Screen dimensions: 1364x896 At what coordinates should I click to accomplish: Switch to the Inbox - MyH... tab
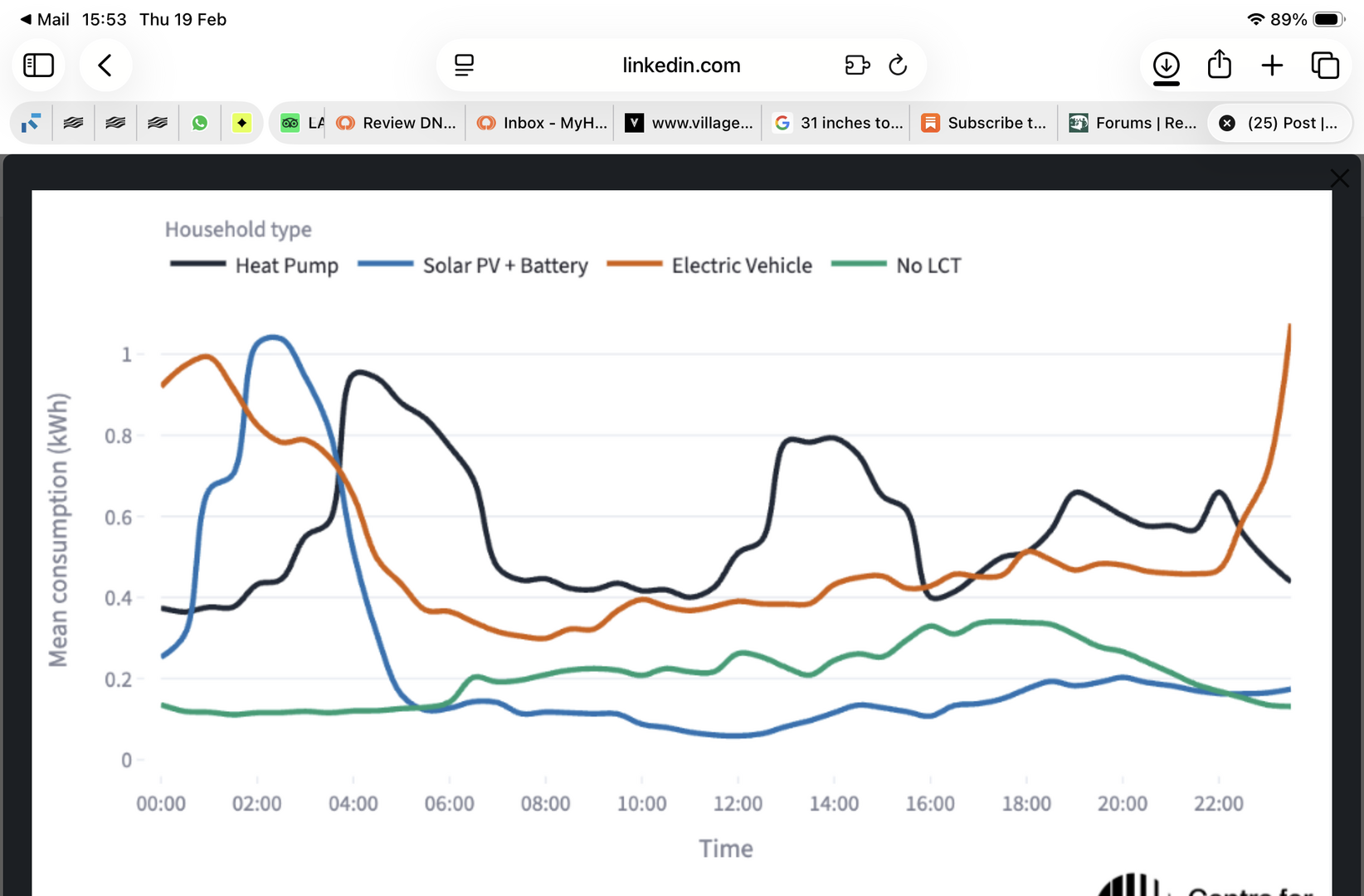tap(543, 123)
